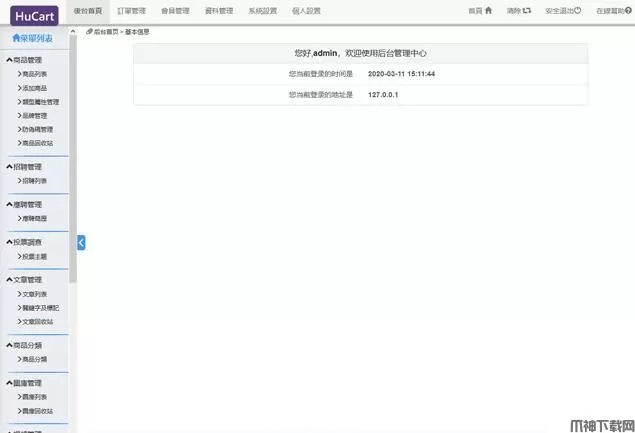The height and width of the screenshot is (433, 635).
Task: Collapse the 應聘管理 sidebar group
Action: click(24, 205)
